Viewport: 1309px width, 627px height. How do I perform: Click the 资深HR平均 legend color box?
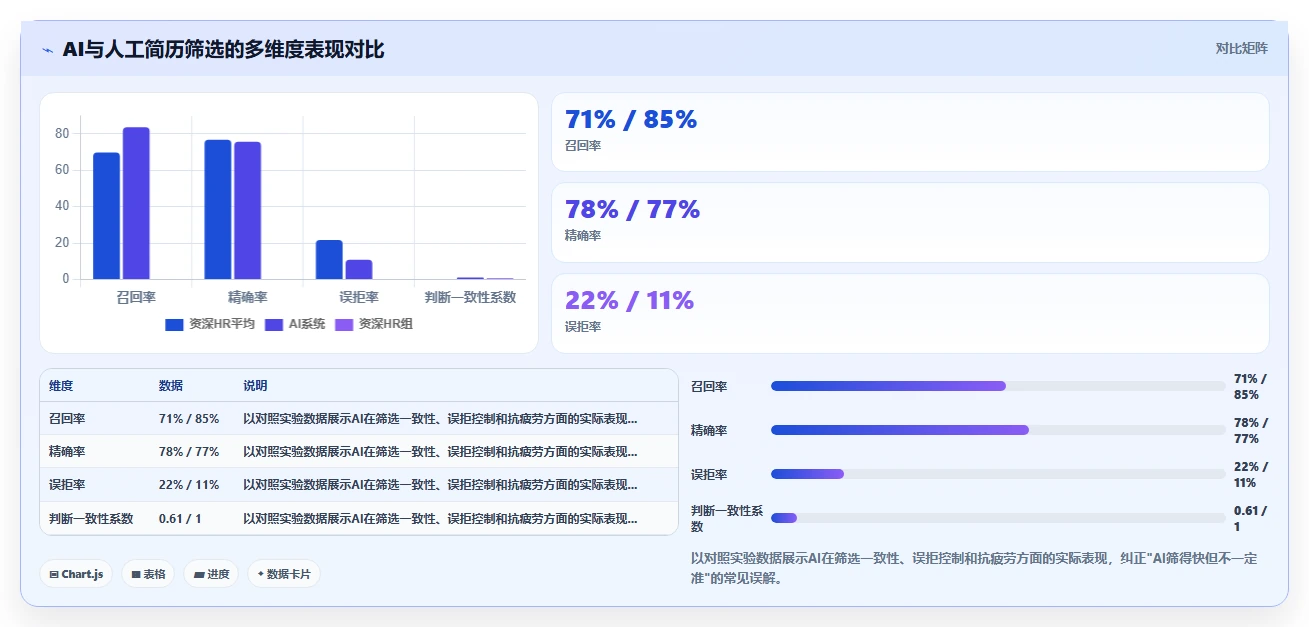[x=174, y=324]
